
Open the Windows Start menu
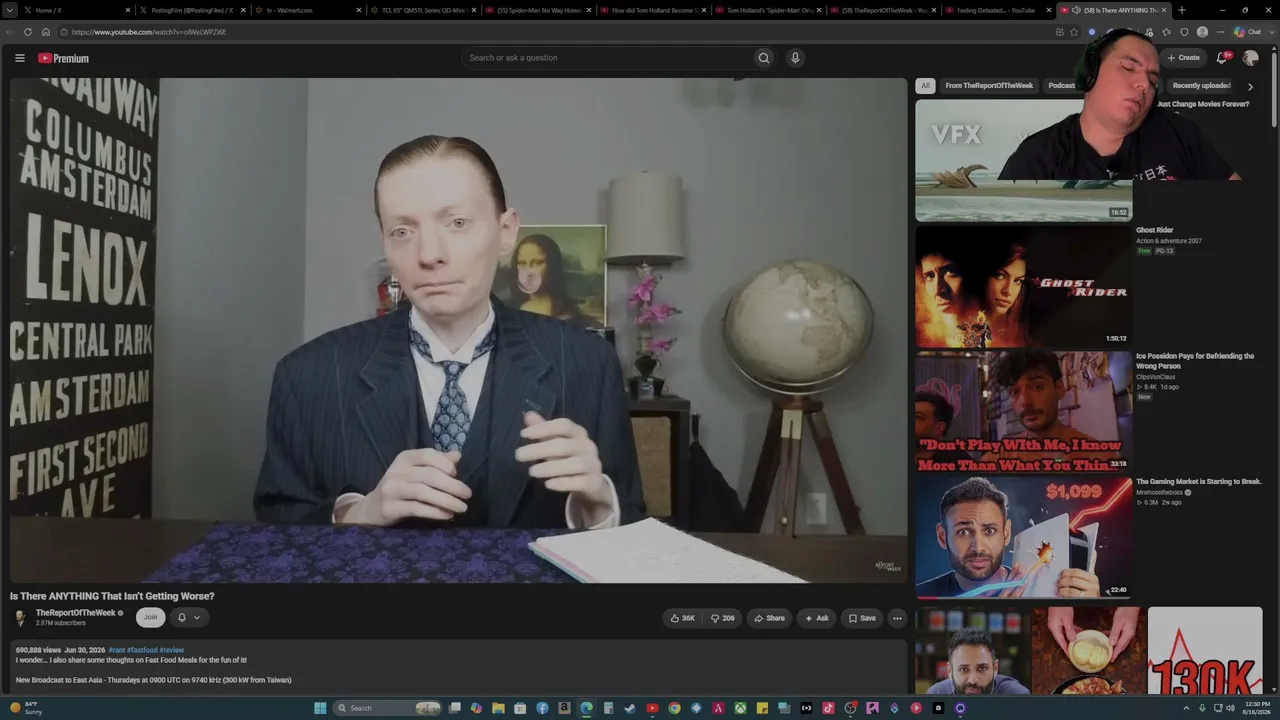pos(320,708)
